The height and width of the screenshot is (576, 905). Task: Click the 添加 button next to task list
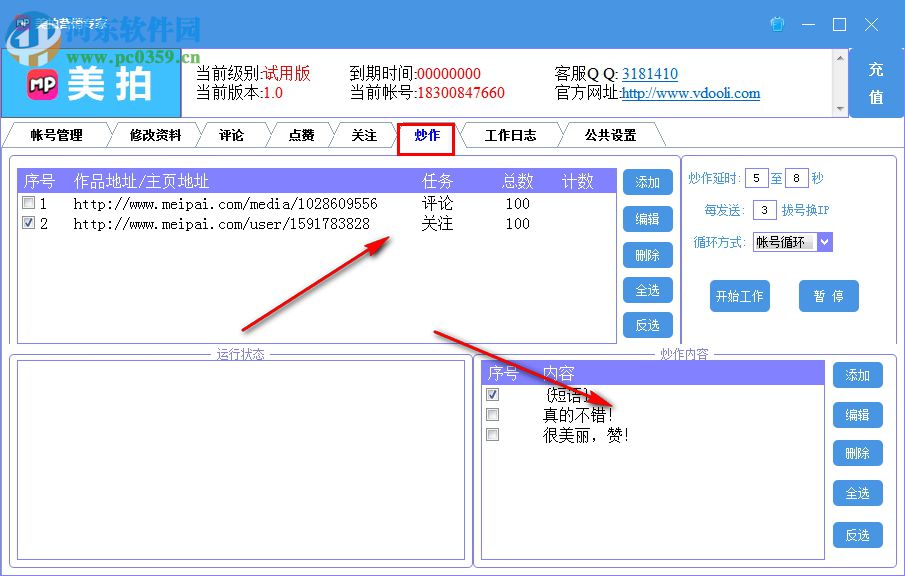pyautogui.click(x=647, y=182)
